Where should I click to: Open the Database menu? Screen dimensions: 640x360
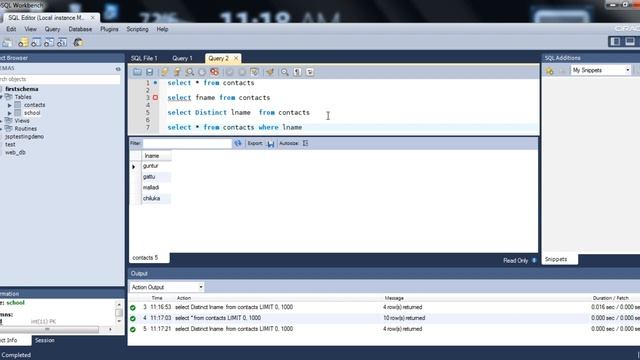click(x=80, y=29)
